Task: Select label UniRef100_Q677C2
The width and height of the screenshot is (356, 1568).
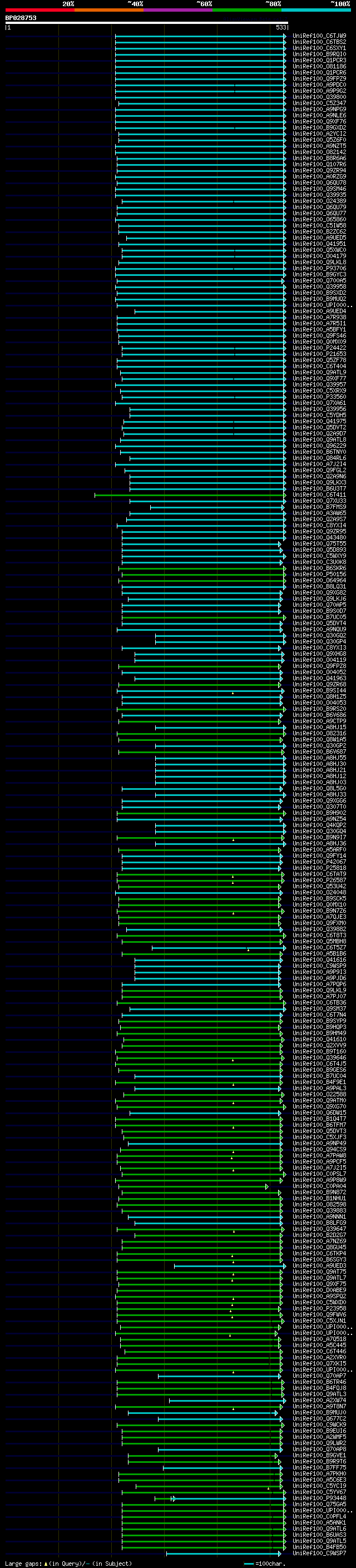Action: tap(319, 1418)
